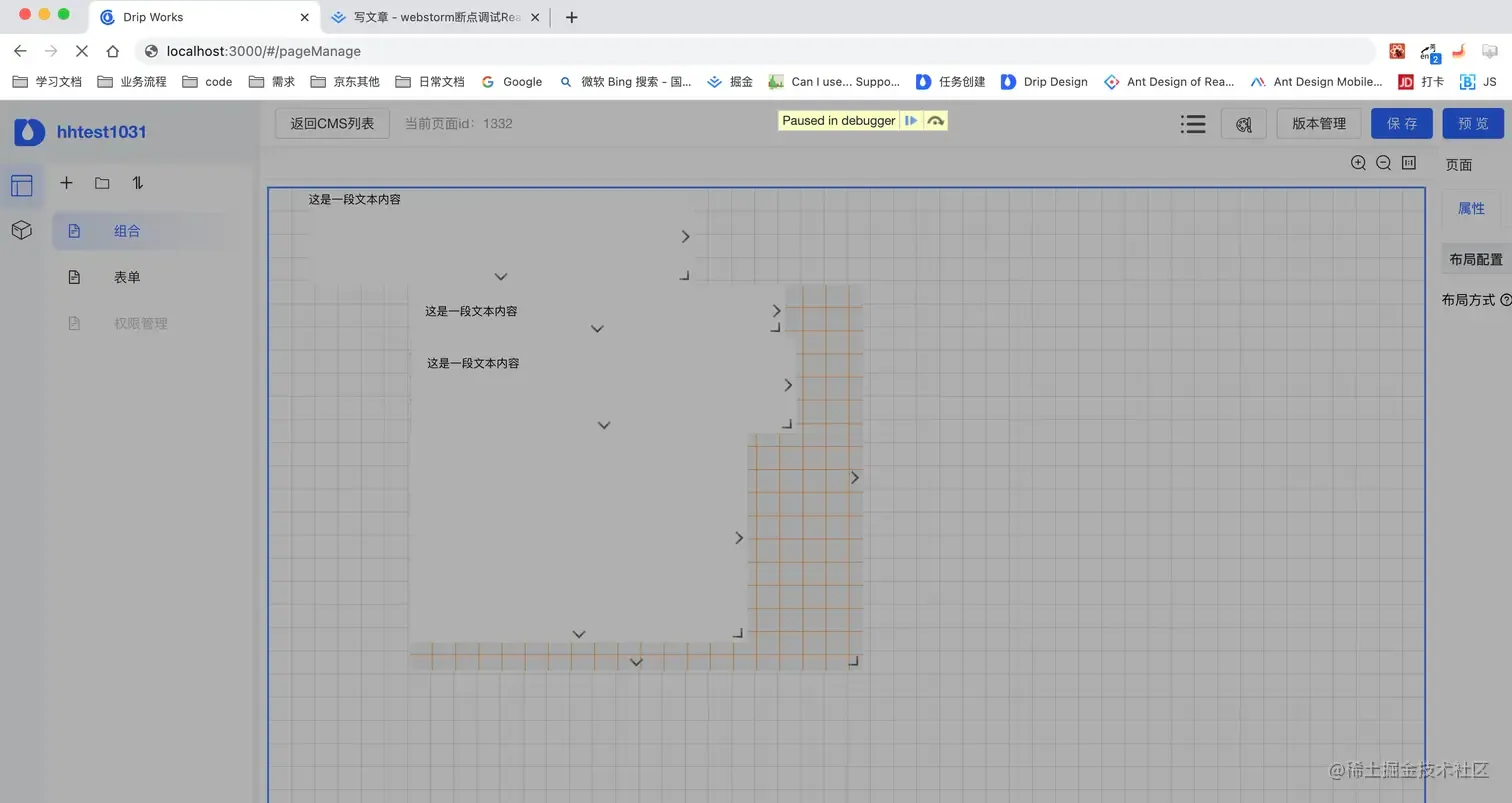Image resolution: width=1512 pixels, height=803 pixels.
Task: Open the 掘金 bookmark
Action: tap(730, 82)
